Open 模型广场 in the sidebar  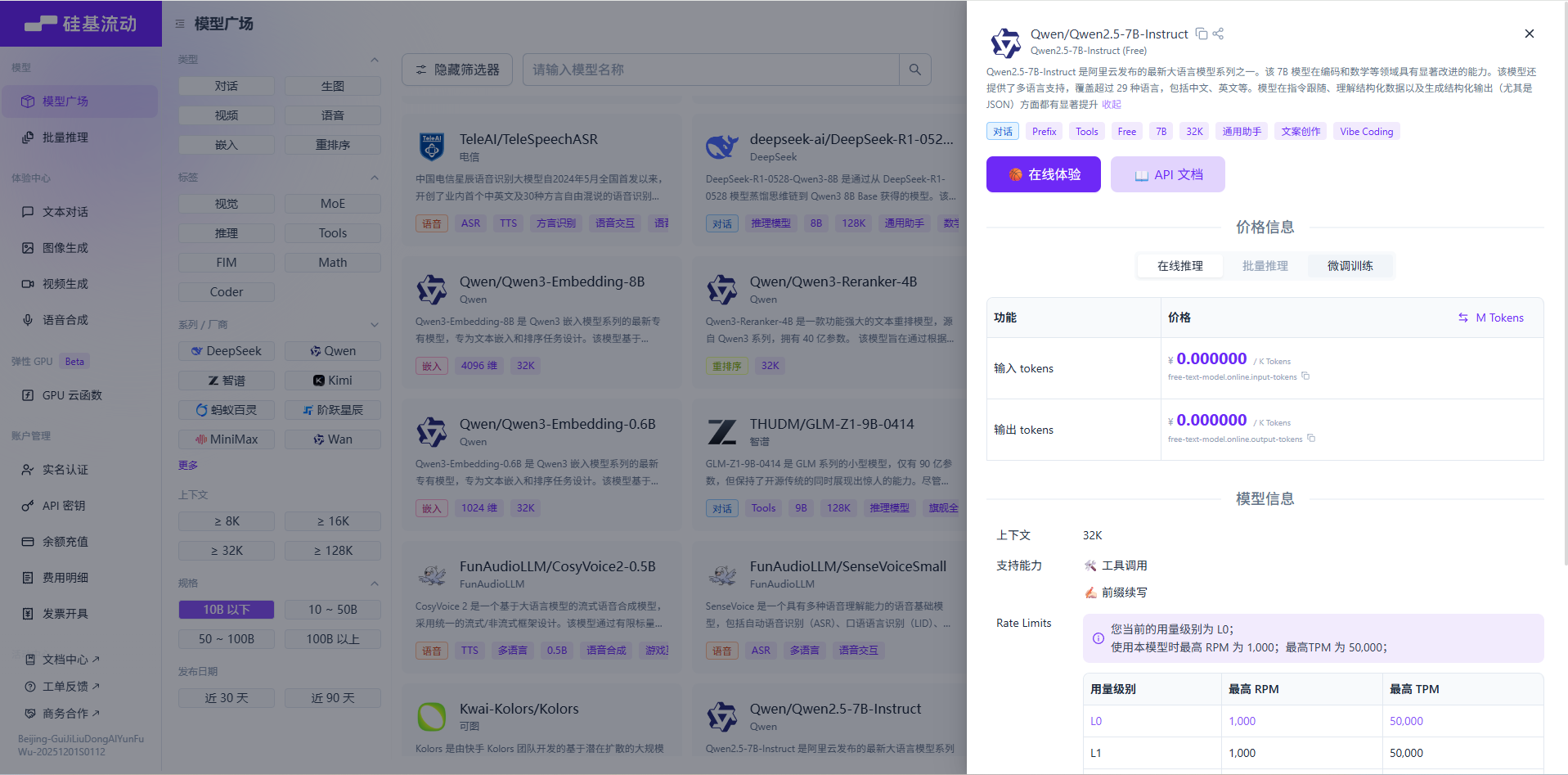coord(79,101)
